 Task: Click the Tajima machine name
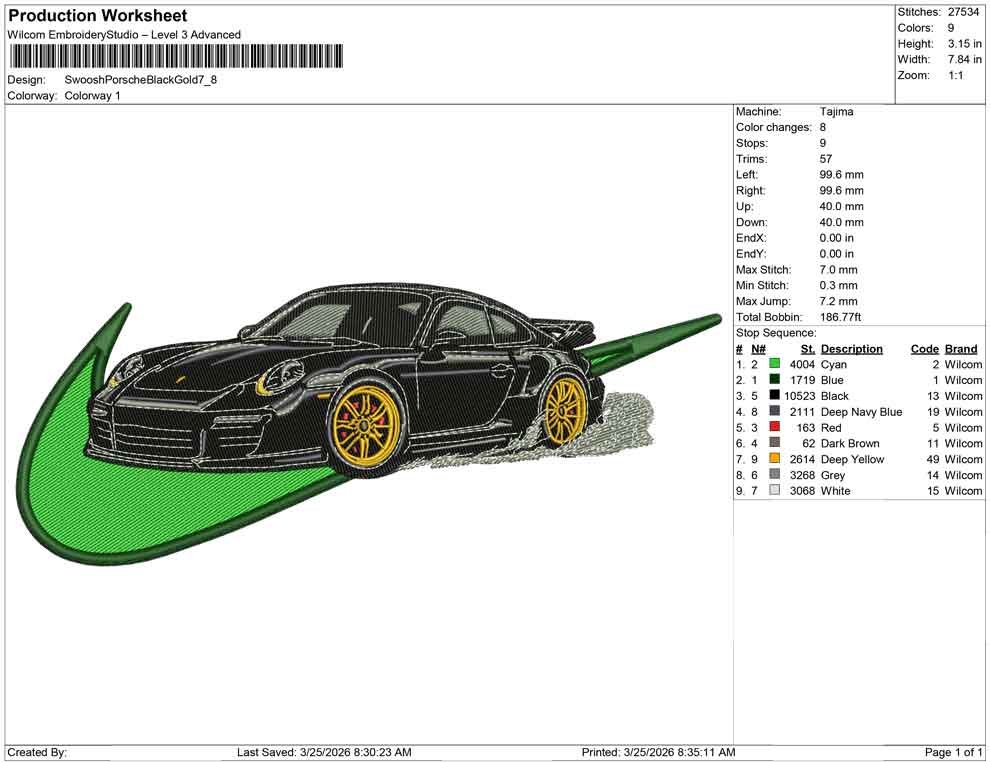point(837,111)
